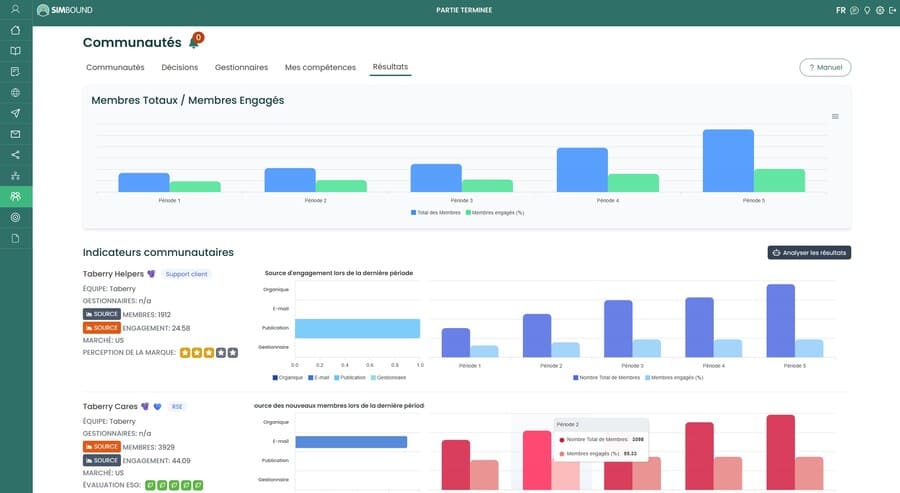The image size is (900, 493).
Task: Click the Simbound logo
Action: coord(64,10)
